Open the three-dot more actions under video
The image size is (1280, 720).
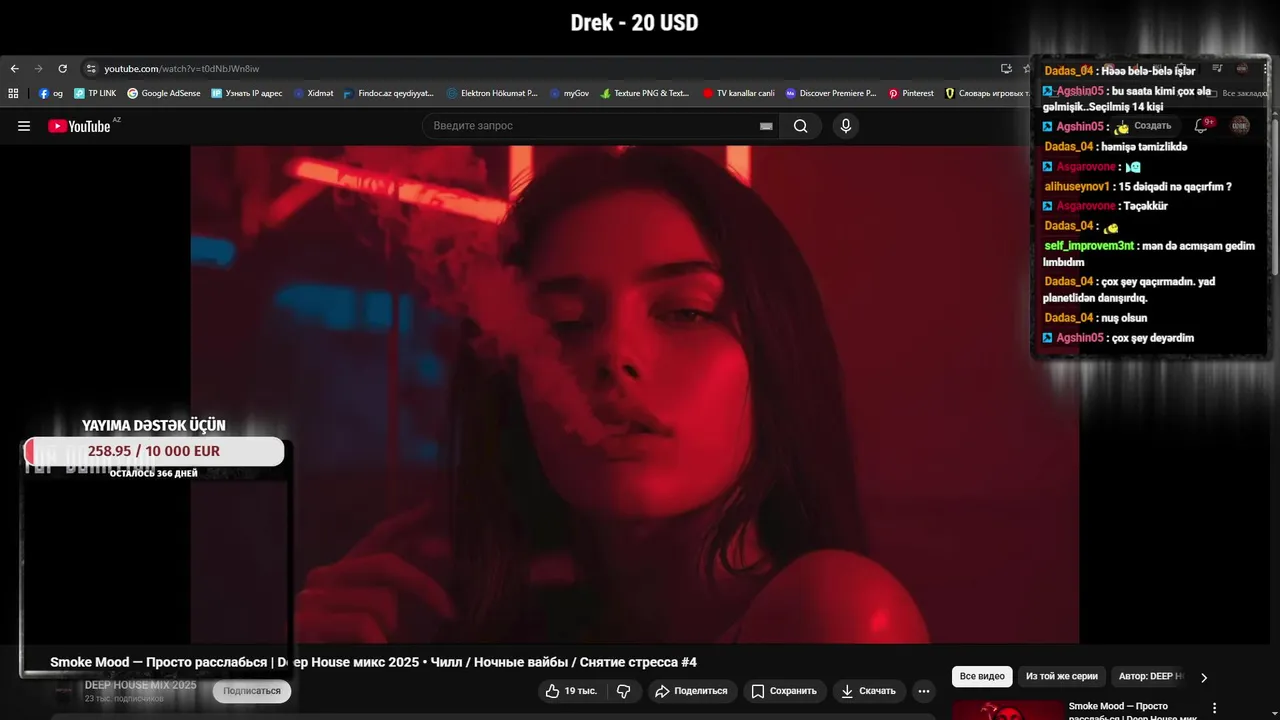point(924,691)
